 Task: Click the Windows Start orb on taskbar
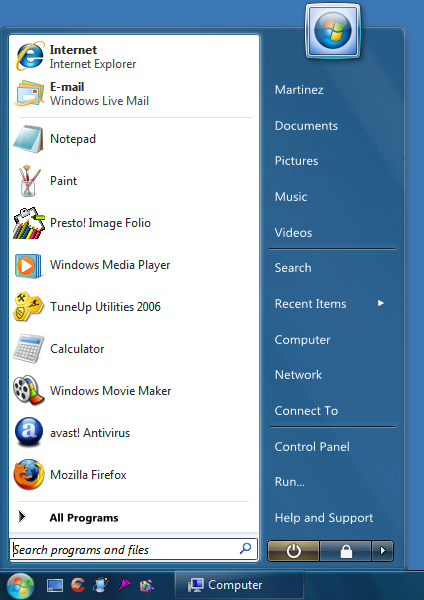click(20, 585)
